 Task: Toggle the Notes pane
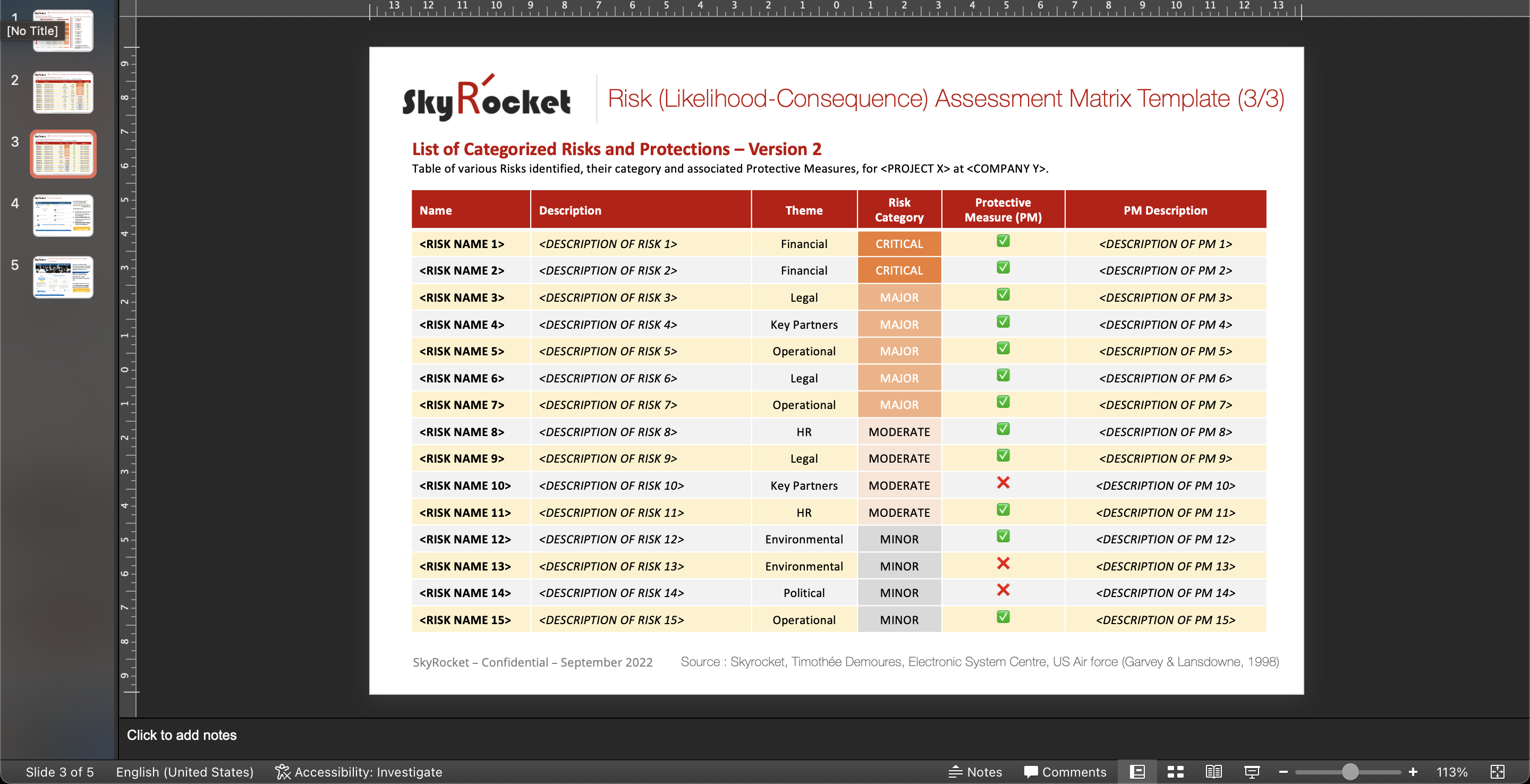975,772
